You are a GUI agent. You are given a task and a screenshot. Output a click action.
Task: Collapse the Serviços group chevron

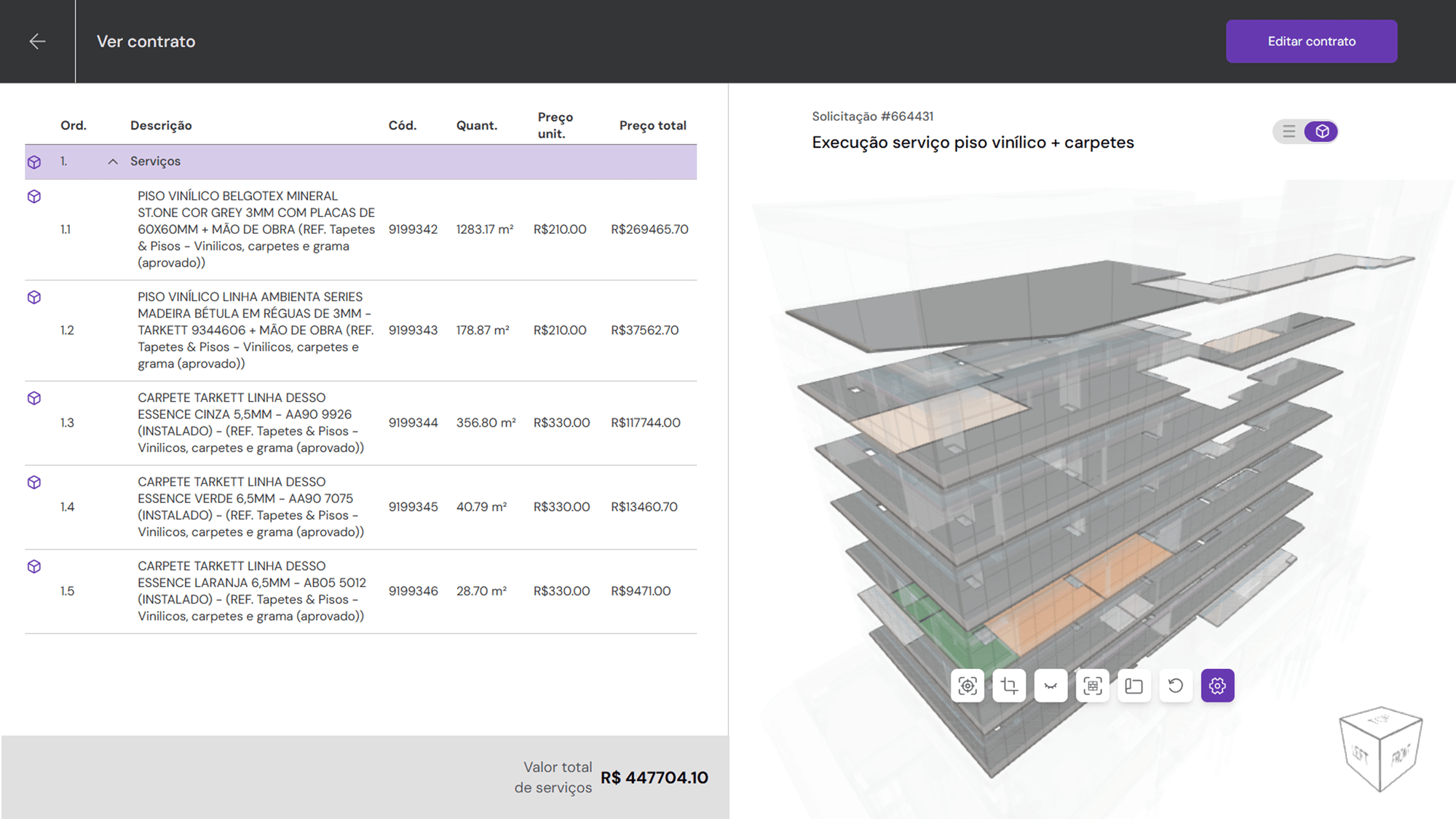[x=113, y=162]
